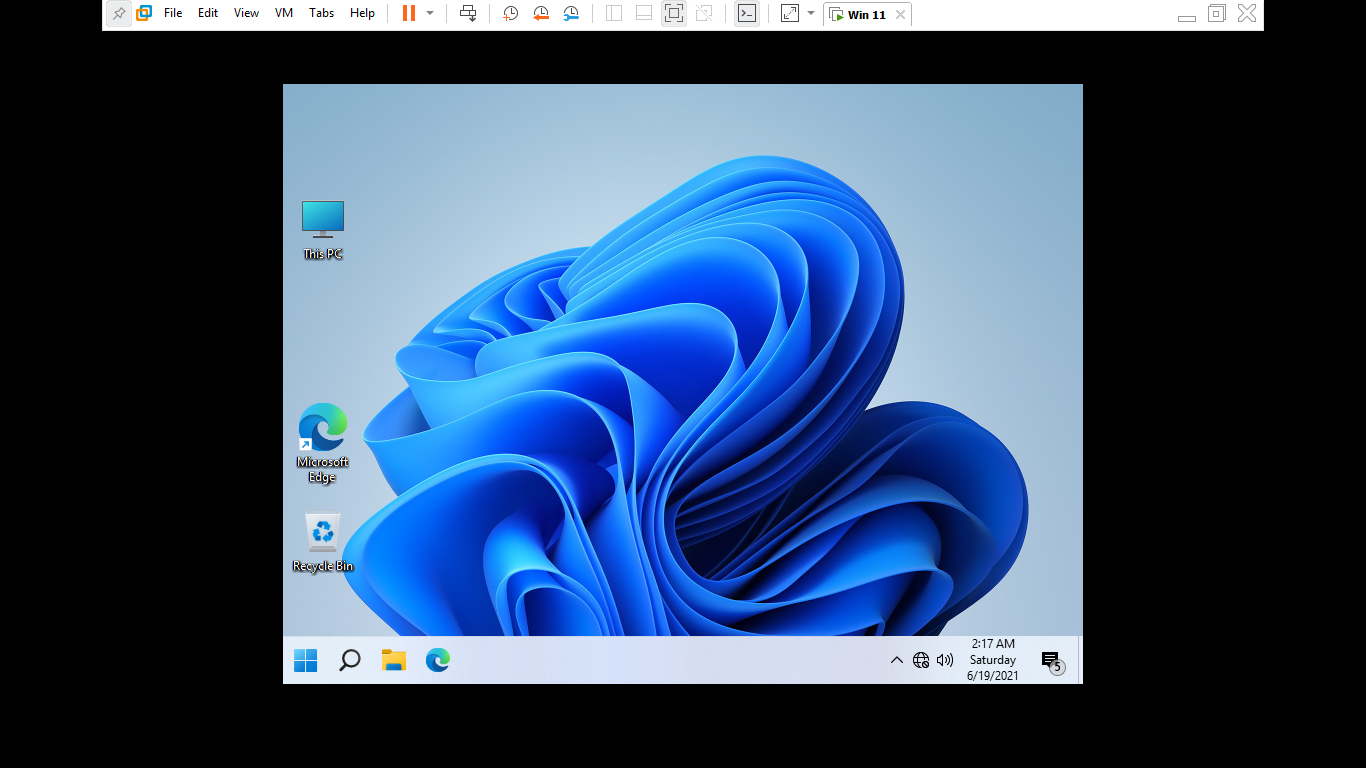Open the volume control in the tray
Viewport: 1366px width, 768px height.
(945, 660)
